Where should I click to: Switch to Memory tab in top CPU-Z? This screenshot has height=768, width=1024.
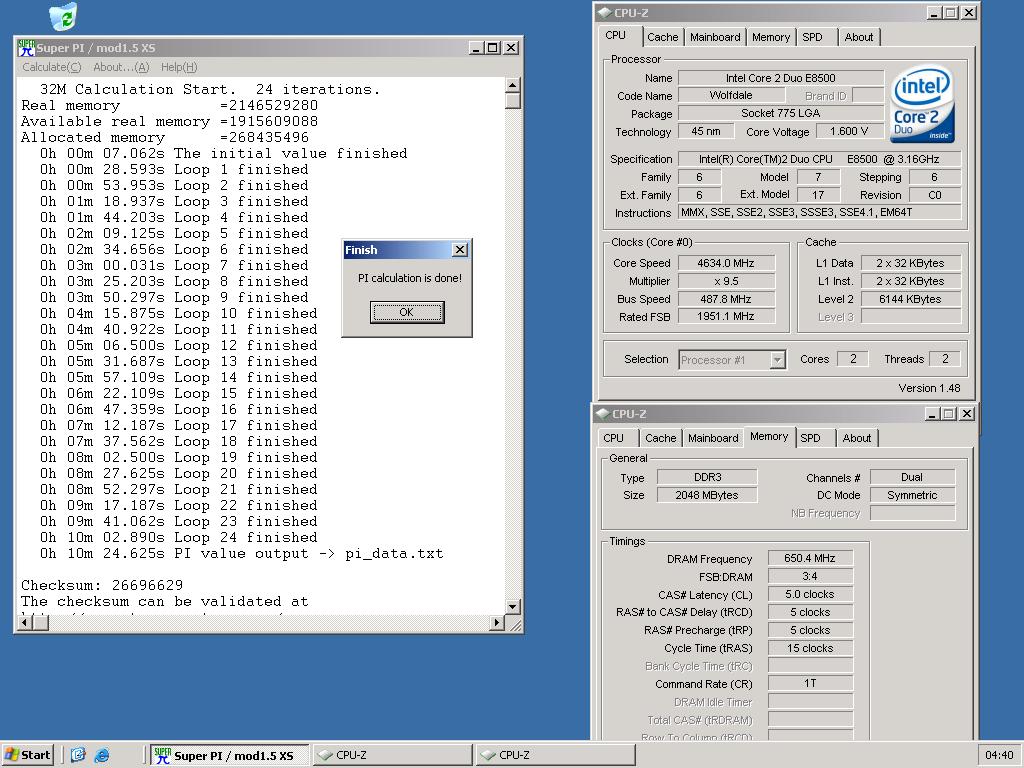pyautogui.click(x=771, y=37)
